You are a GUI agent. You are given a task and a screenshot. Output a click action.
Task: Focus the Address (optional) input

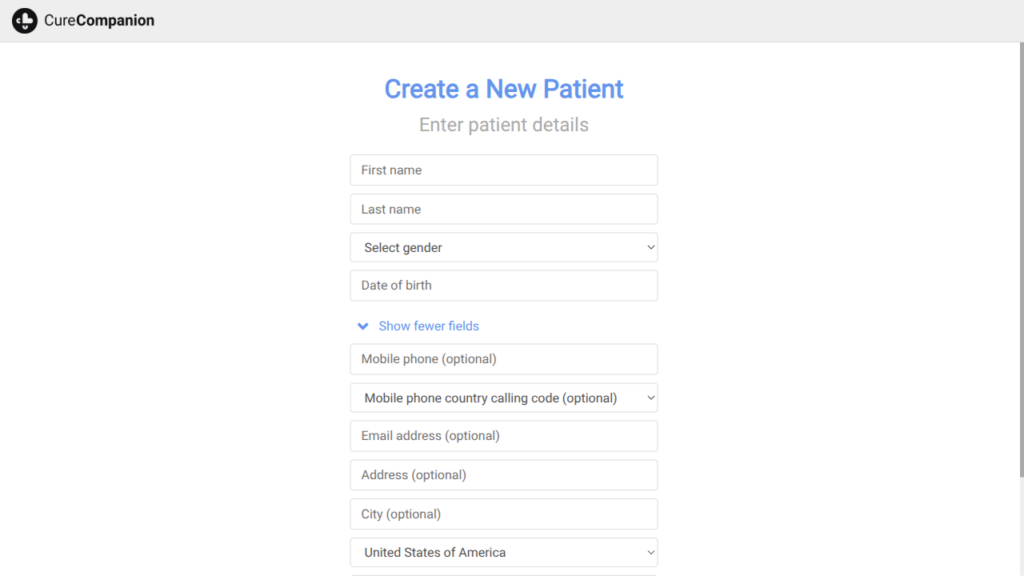(x=504, y=475)
